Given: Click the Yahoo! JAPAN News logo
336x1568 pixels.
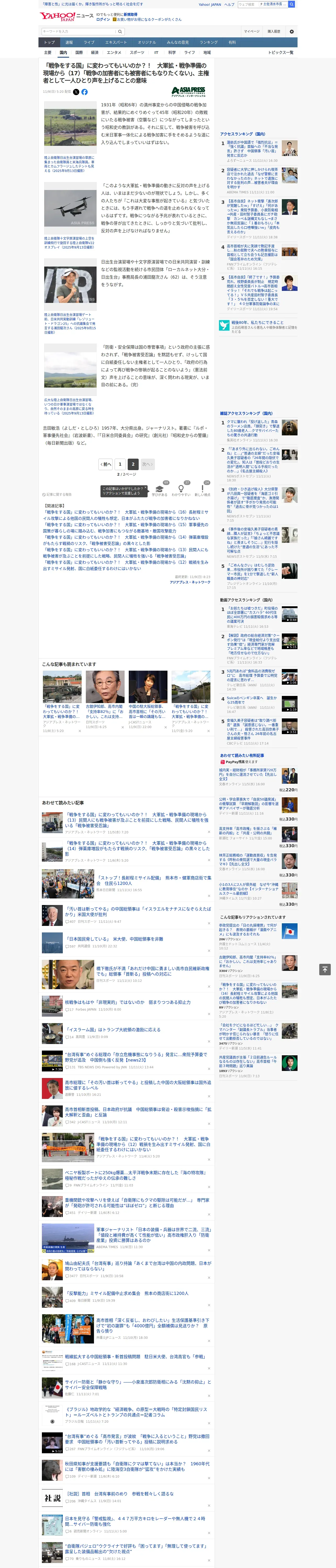Looking at the screenshot, I should coord(66,16).
